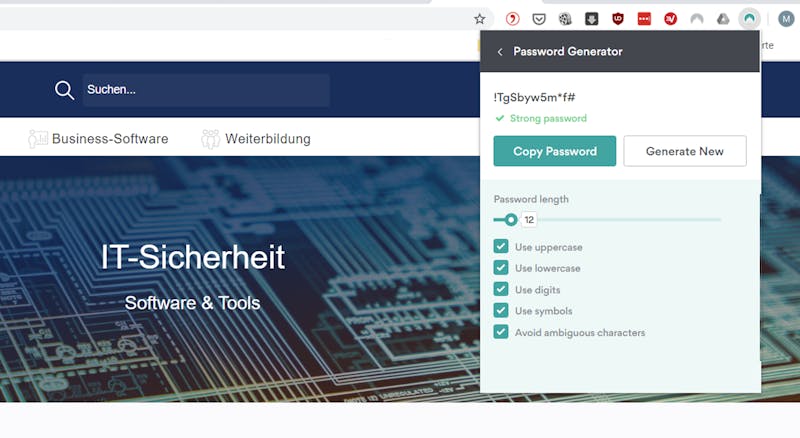The image size is (800, 438).
Task: Toggle the Use digits checkbox
Action: pyautogui.click(x=501, y=289)
